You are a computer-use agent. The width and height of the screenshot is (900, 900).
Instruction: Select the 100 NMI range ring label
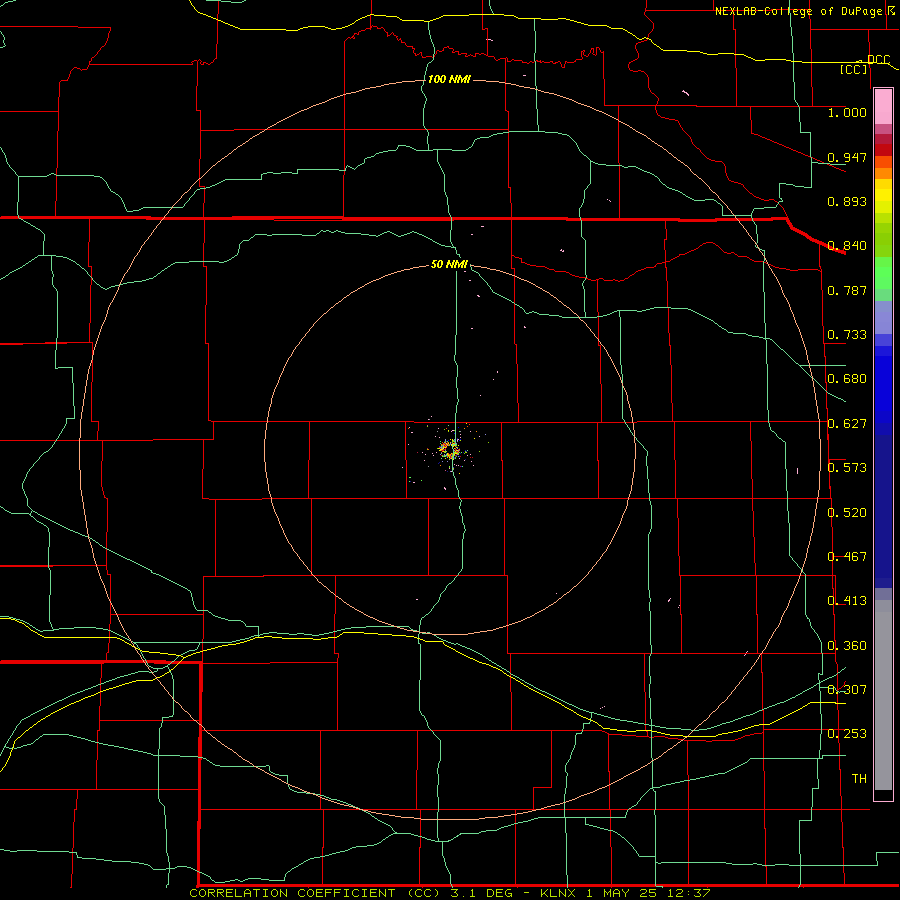click(x=449, y=79)
